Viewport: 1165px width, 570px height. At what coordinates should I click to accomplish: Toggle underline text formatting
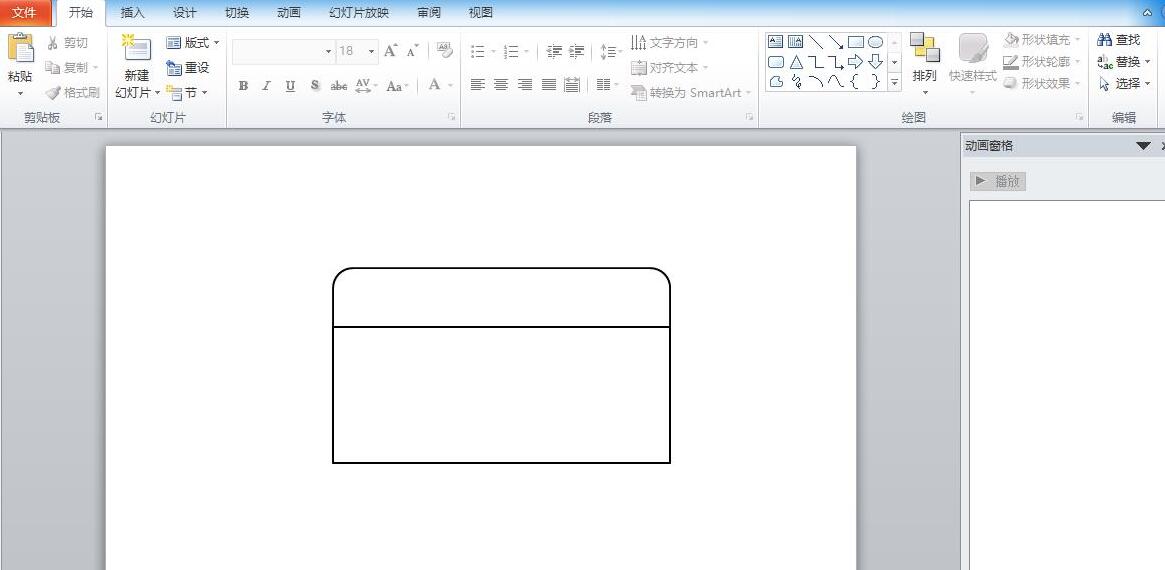coord(290,86)
